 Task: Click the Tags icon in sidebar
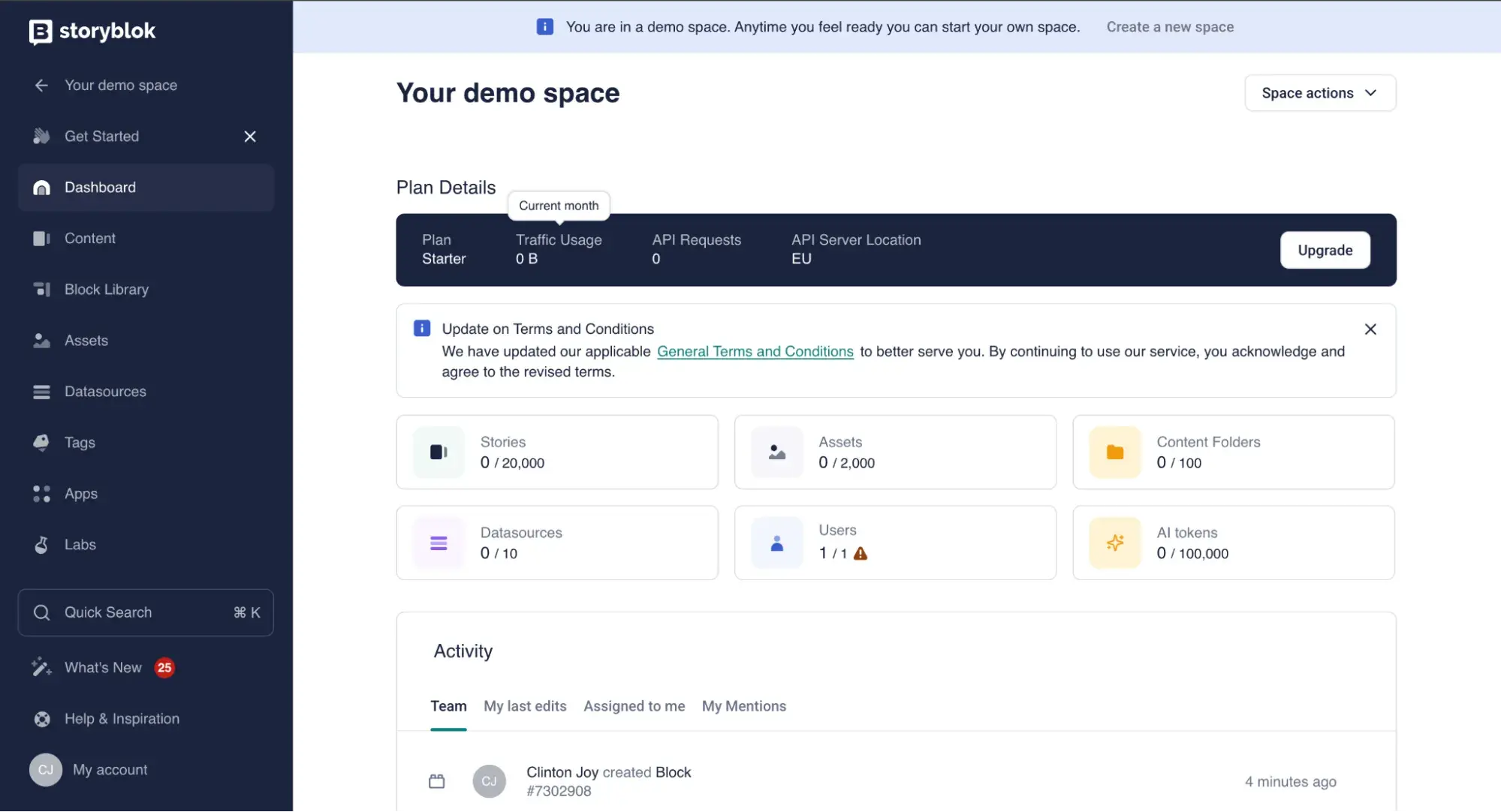[x=41, y=443]
